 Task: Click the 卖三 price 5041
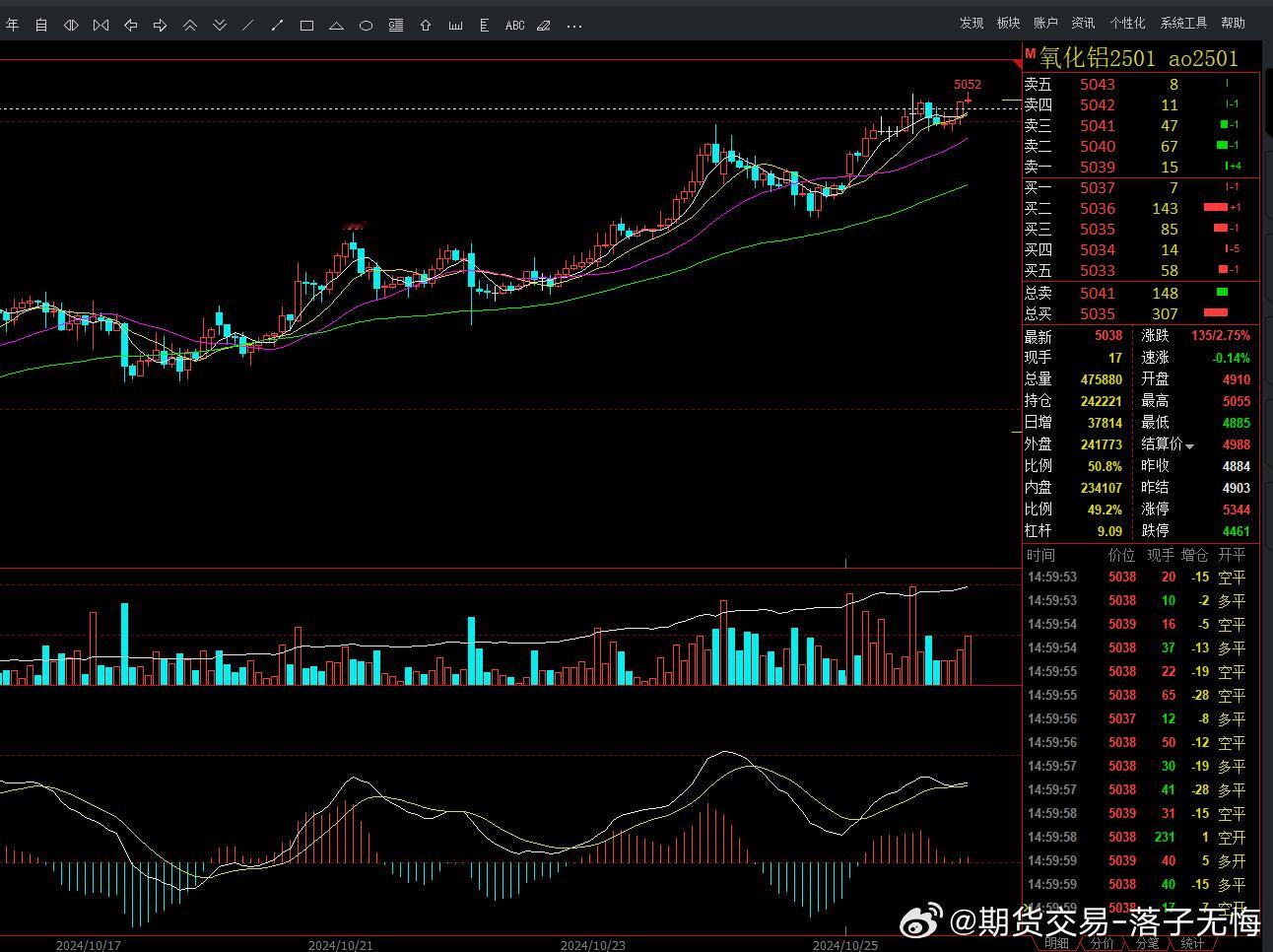point(1098,126)
